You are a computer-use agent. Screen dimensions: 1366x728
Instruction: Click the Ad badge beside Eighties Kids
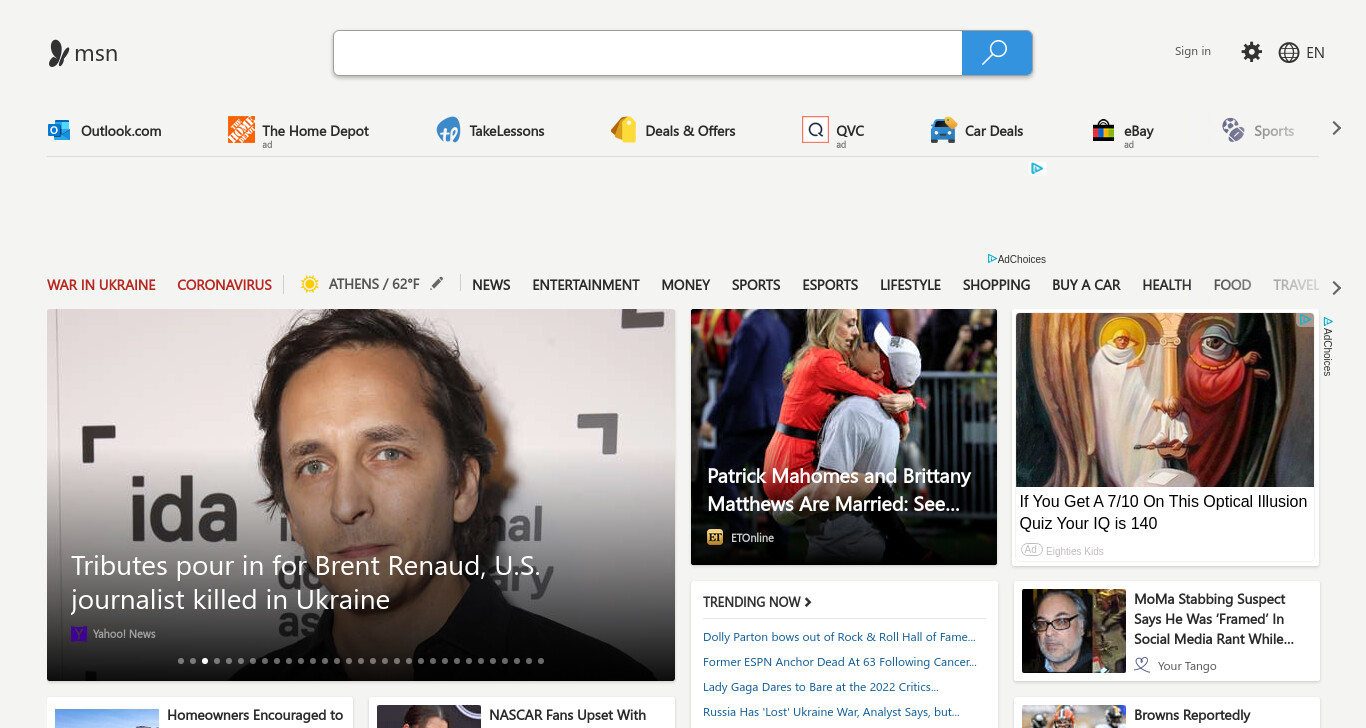coord(1031,550)
